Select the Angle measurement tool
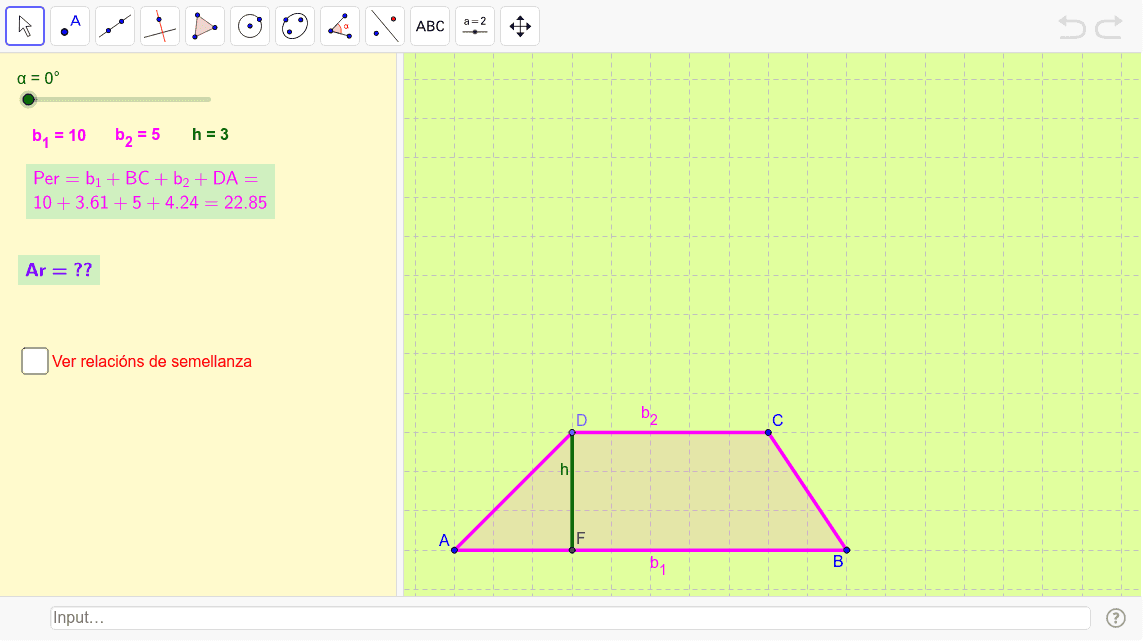1143x641 pixels. coord(340,26)
